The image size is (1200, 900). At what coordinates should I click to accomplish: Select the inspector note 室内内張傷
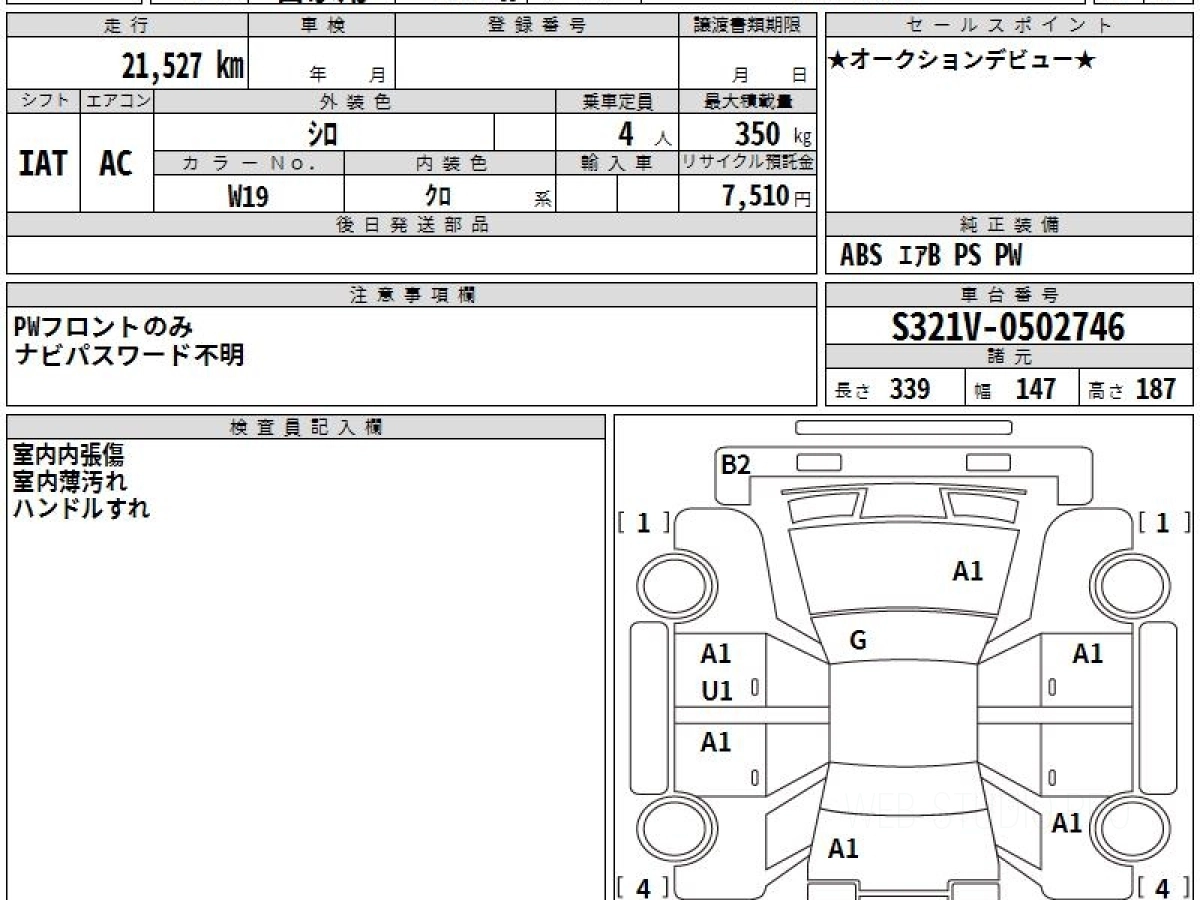68,455
